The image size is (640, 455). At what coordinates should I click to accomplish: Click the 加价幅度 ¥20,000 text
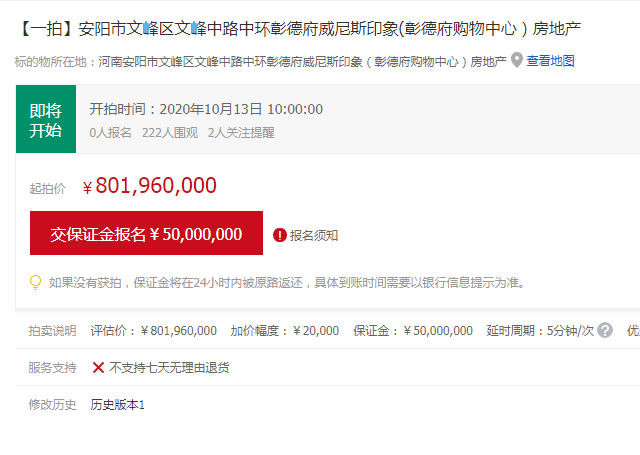[284, 330]
